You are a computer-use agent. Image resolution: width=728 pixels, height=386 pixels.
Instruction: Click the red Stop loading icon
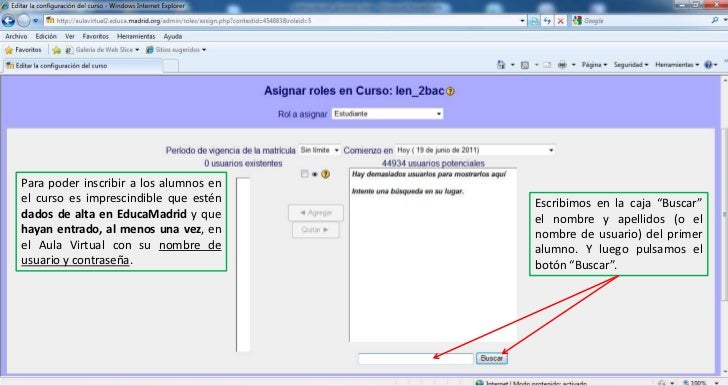tap(560, 21)
